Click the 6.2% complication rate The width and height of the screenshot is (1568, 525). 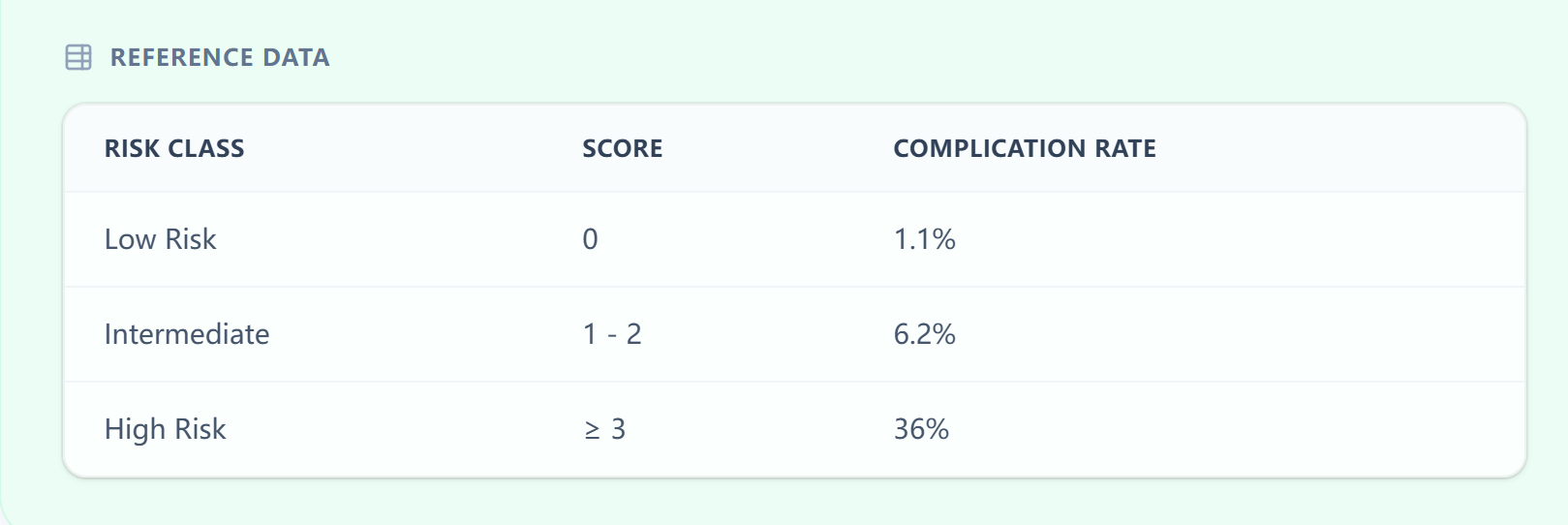tap(924, 334)
